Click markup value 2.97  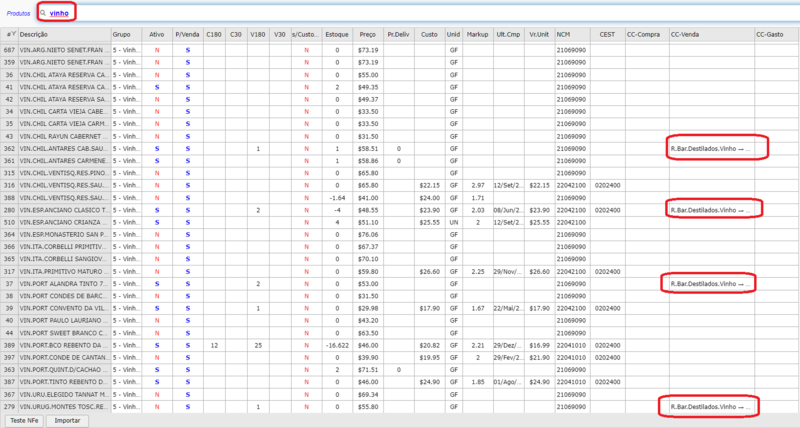pos(478,185)
